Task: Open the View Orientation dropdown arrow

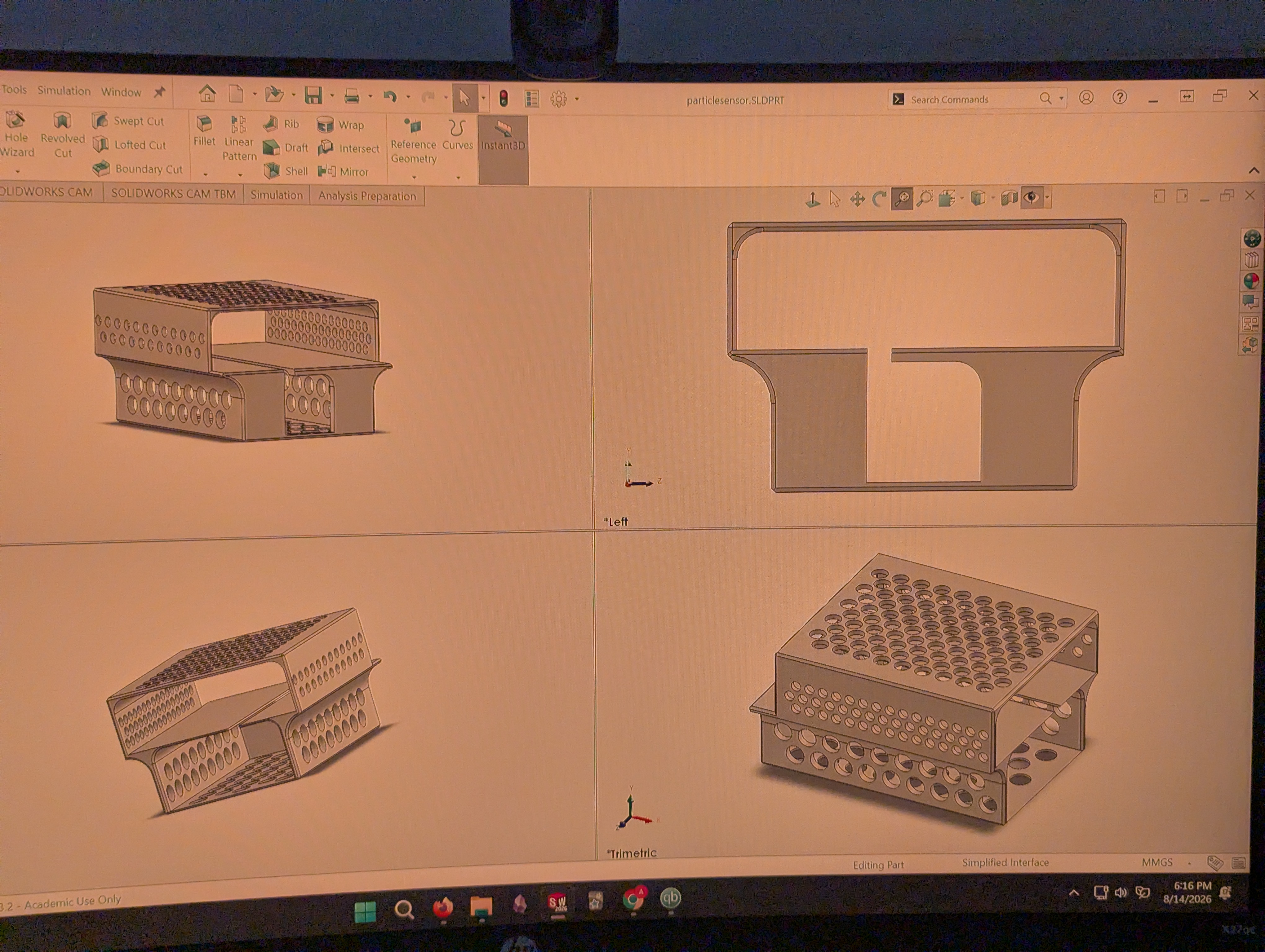Action: [x=962, y=198]
